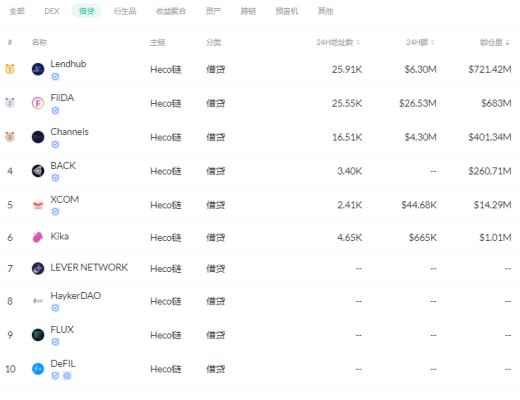This screenshot has height=400, width=520.
Task: Click the silver rank-two medal icon
Action: point(10,103)
